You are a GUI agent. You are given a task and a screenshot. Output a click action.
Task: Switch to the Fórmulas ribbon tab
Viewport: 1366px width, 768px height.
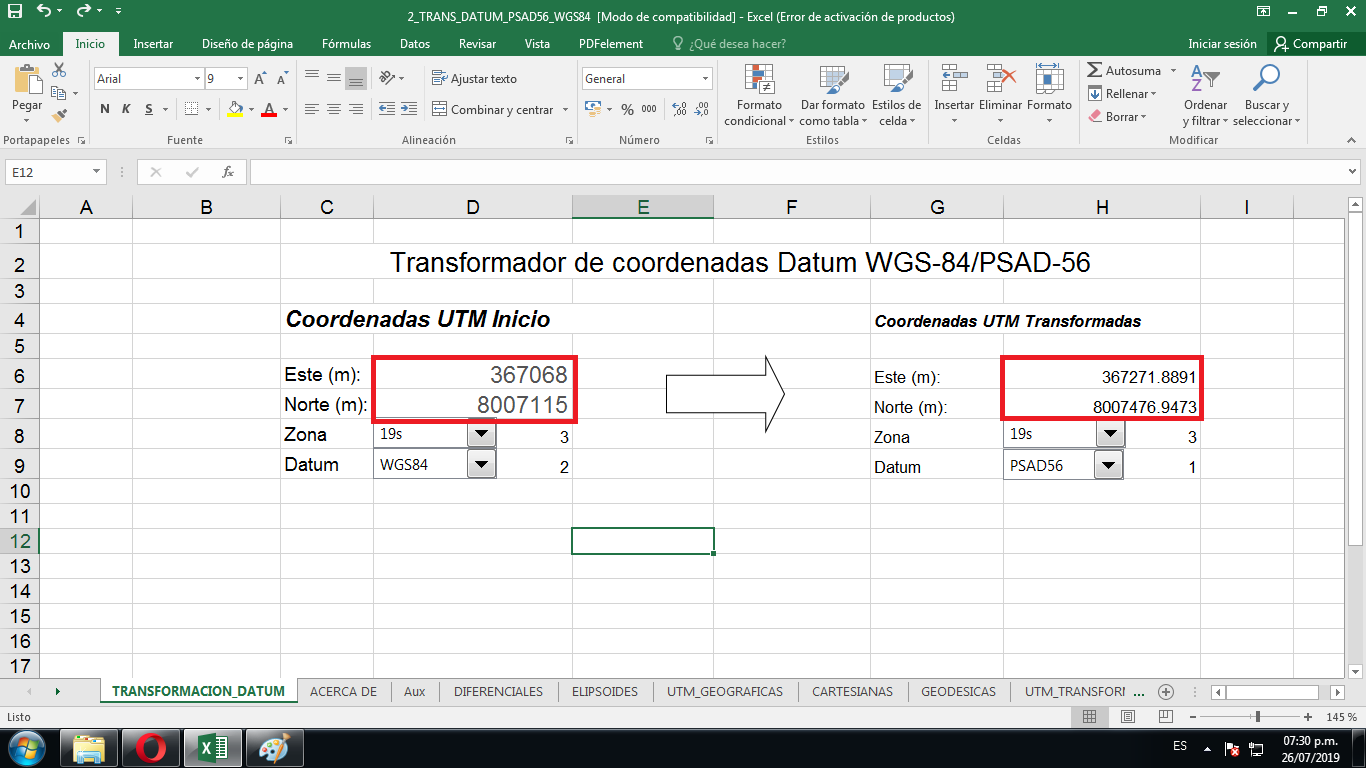[346, 44]
